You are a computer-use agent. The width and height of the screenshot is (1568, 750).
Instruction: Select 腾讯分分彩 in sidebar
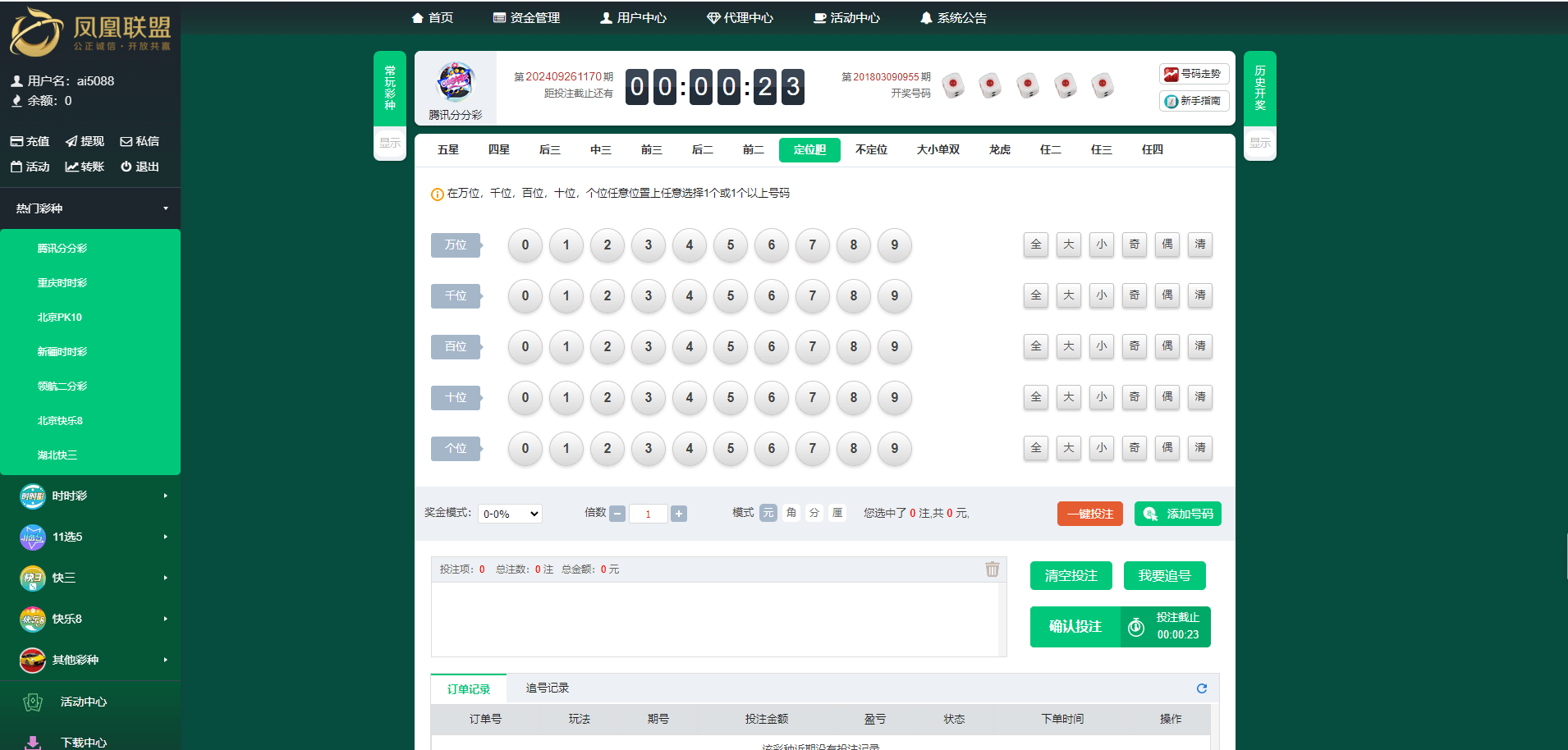click(62, 249)
